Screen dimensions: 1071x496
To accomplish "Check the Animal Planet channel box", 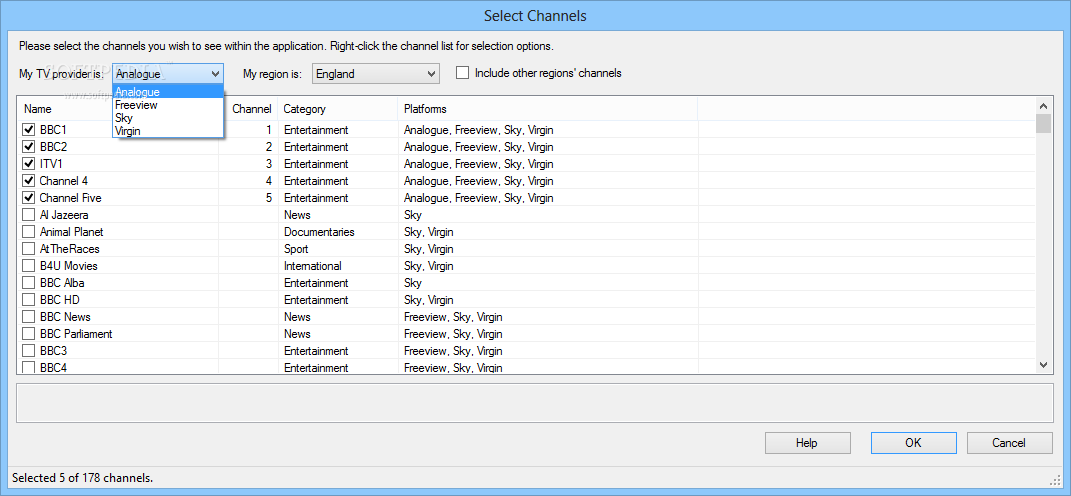I will (29, 232).
